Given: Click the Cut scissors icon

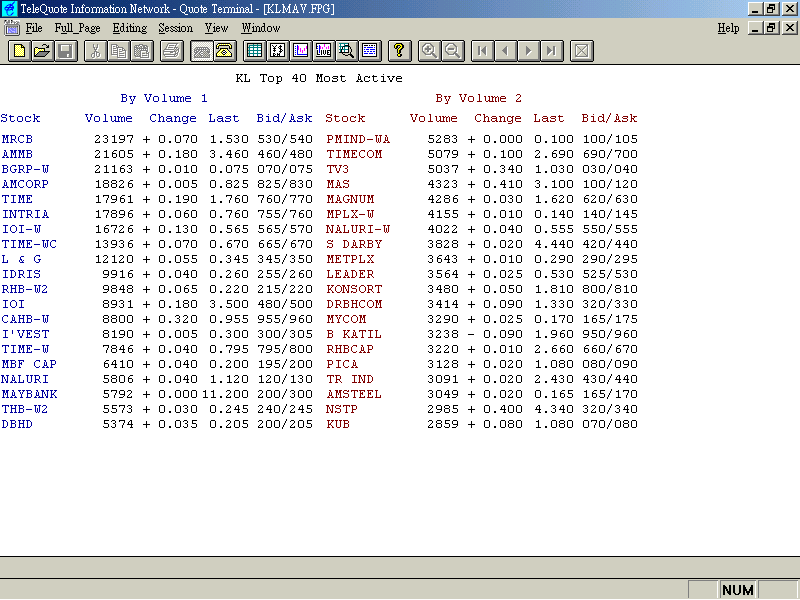Looking at the screenshot, I should click(95, 51).
